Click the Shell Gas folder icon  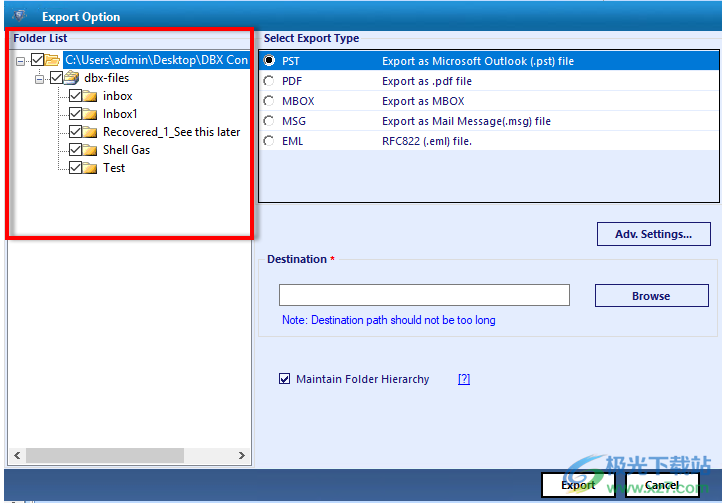[x=90, y=150]
